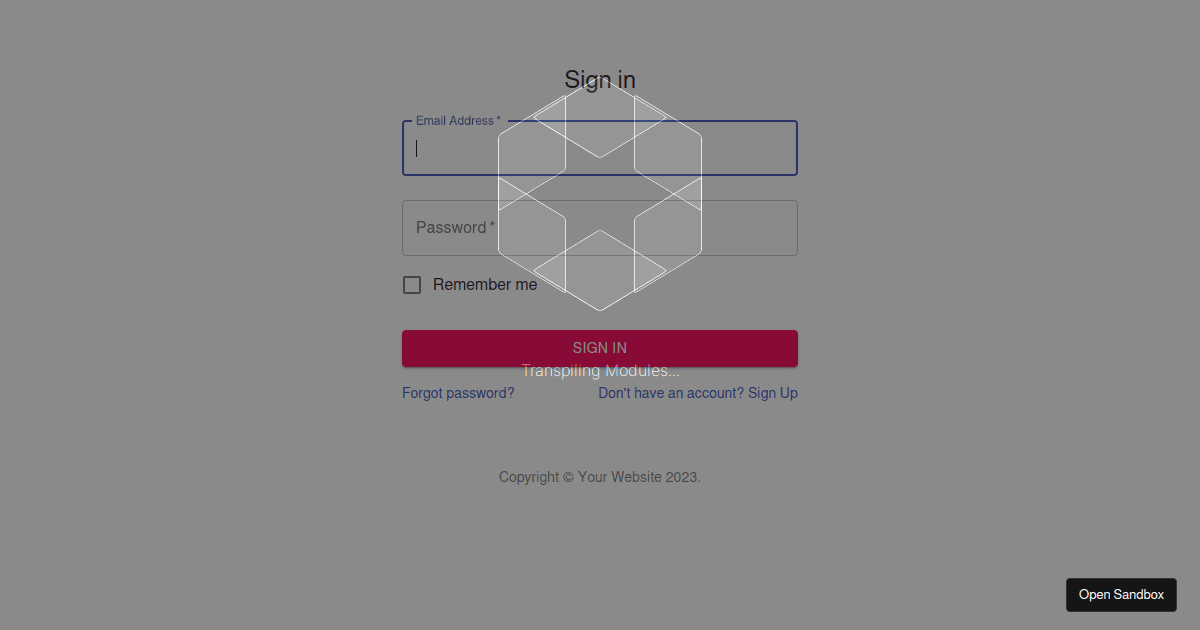
Task: Open the sandbox via Open Sandbox button
Action: (x=1121, y=594)
